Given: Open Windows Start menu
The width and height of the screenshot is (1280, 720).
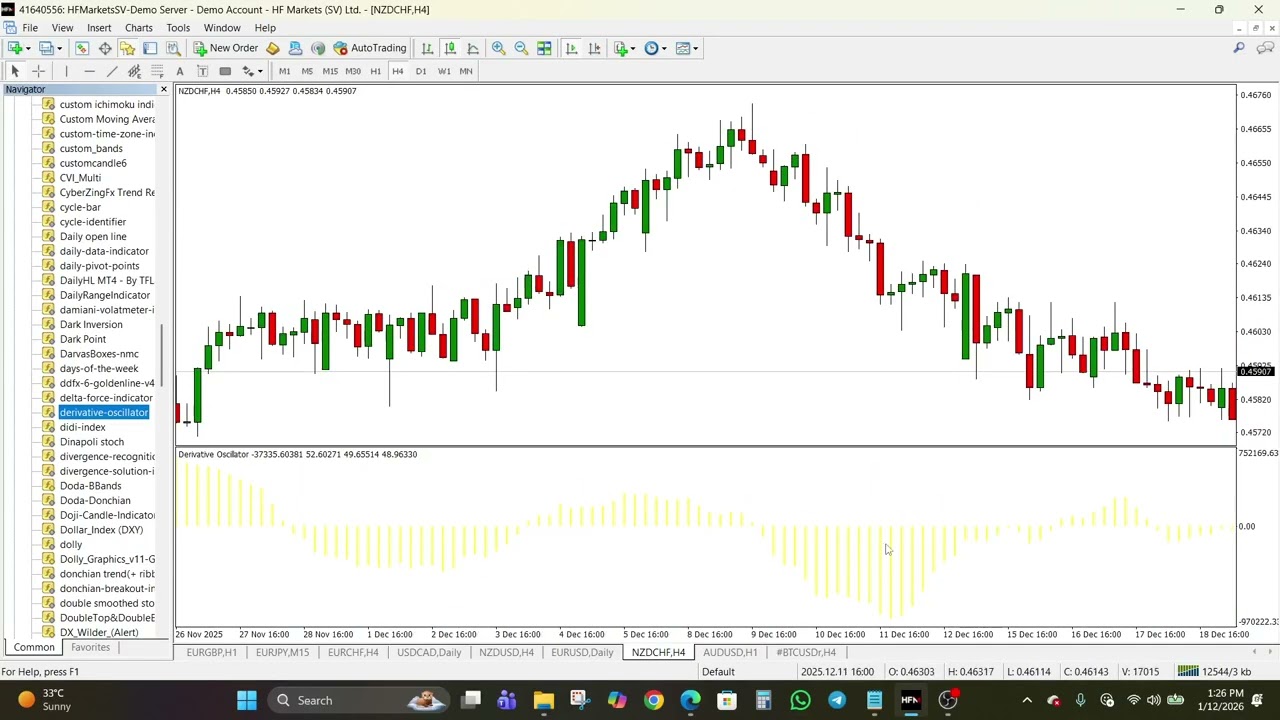Looking at the screenshot, I should tap(246, 700).
